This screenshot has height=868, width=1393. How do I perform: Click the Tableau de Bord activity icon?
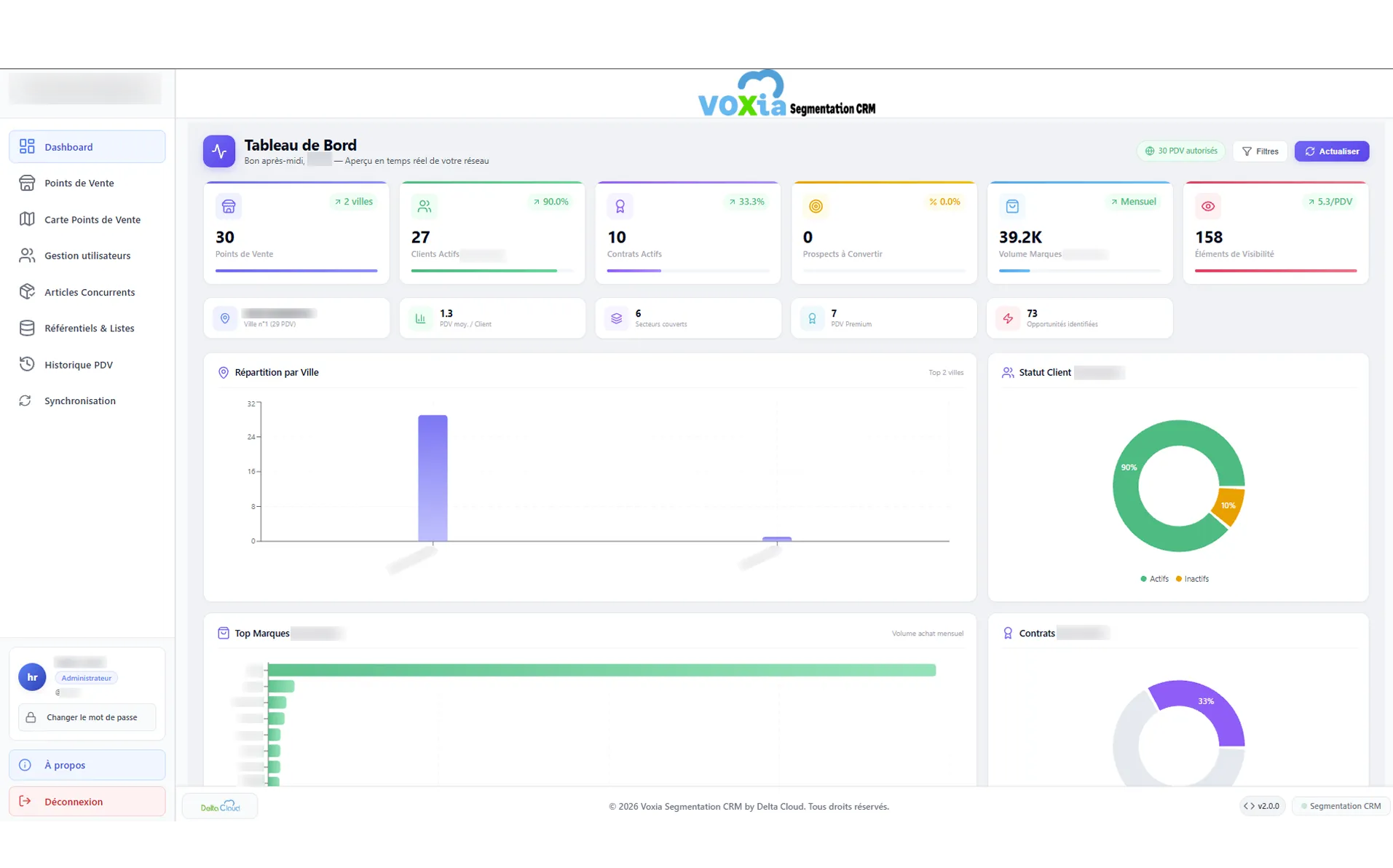click(219, 151)
